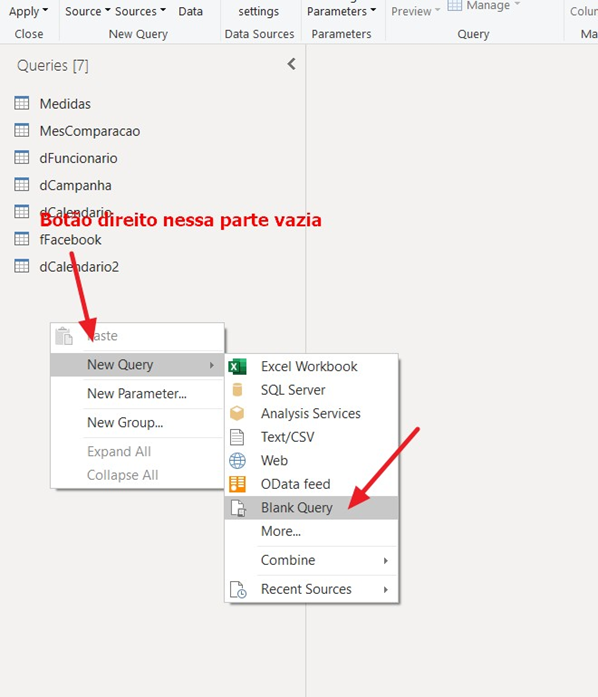Click the table icon beside MesComparacao
This screenshot has height=697, width=598.
pos(21,130)
